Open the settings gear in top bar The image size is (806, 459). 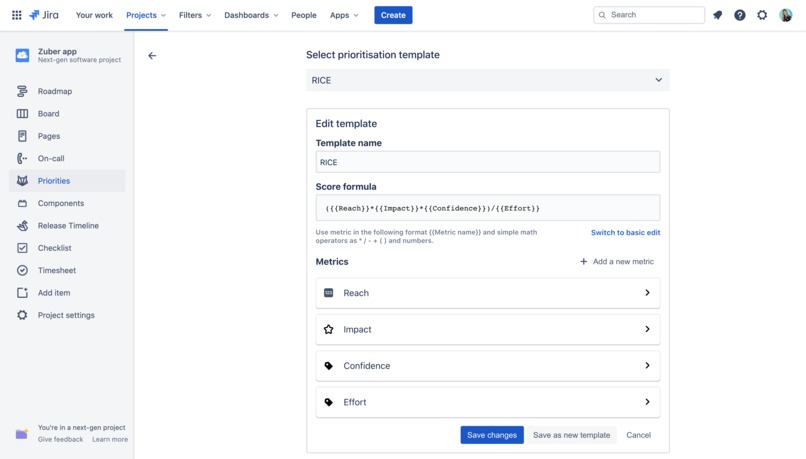pos(762,15)
